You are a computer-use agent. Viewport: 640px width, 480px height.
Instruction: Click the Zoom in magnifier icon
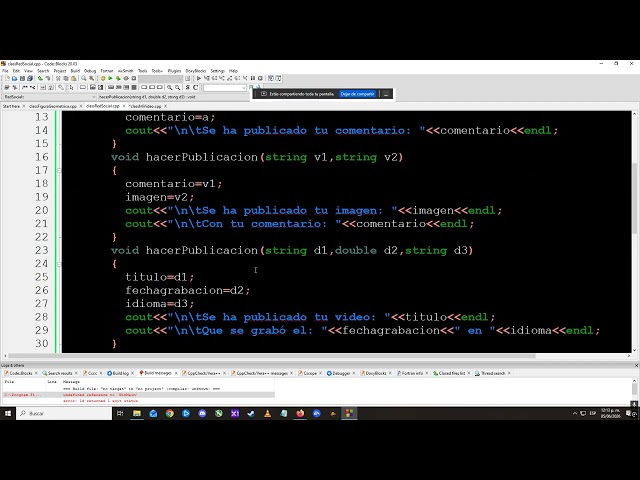tap(169, 87)
